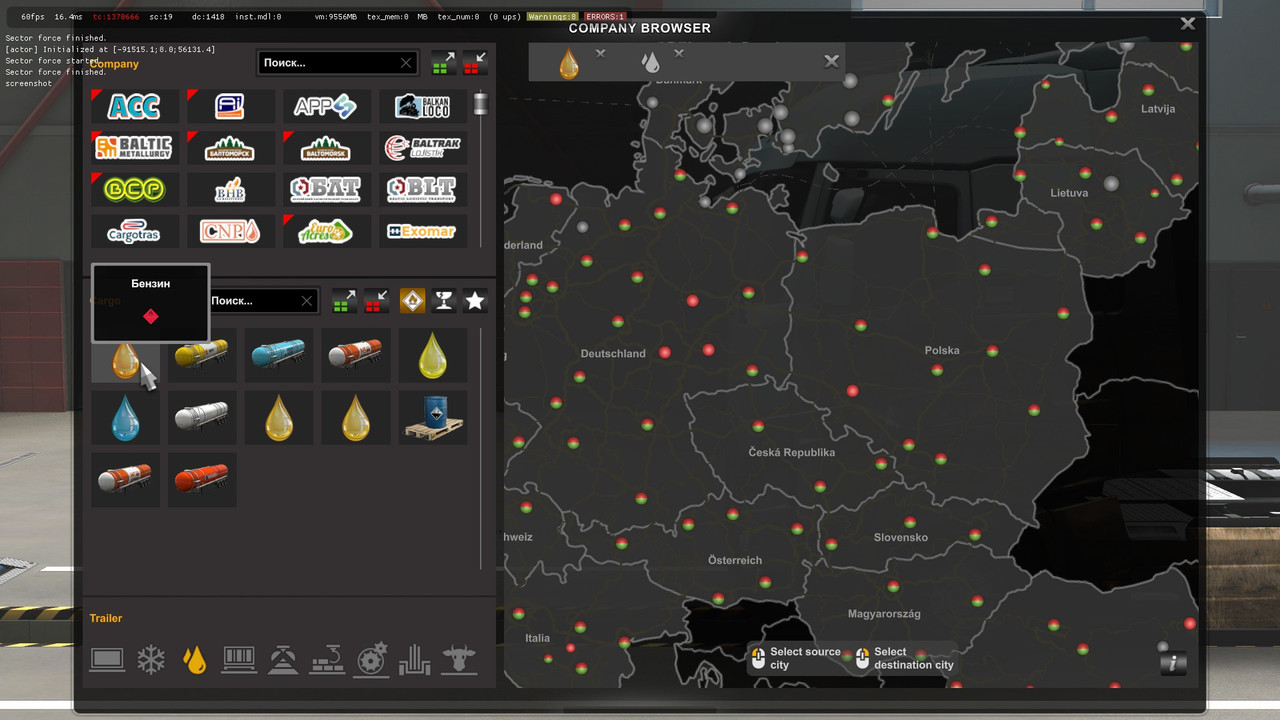Deselect all companies with the red grid button

(475, 63)
